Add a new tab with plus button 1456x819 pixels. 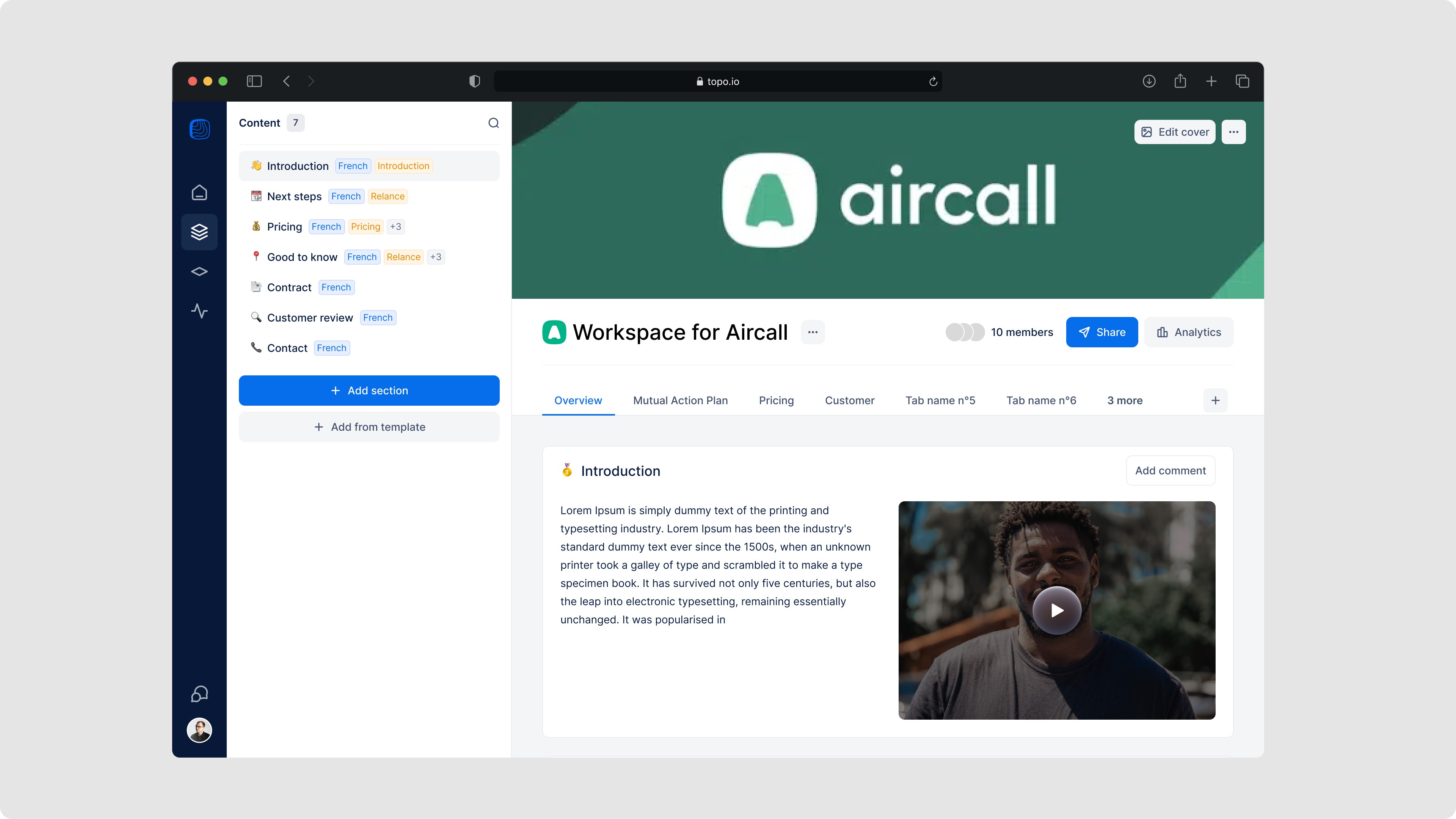1215,400
